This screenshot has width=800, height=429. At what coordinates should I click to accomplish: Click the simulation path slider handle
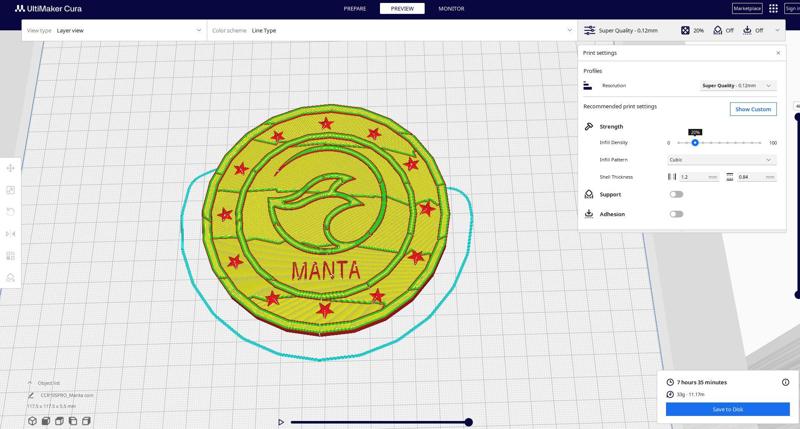coord(468,422)
